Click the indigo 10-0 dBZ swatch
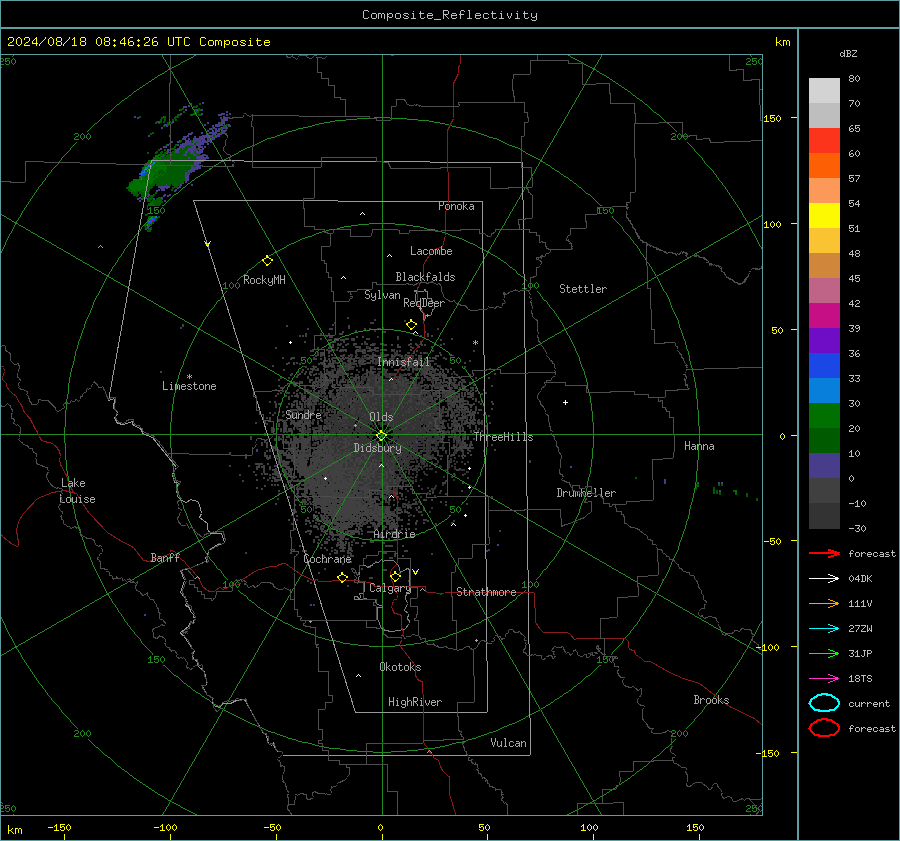900x841 pixels. [824, 466]
